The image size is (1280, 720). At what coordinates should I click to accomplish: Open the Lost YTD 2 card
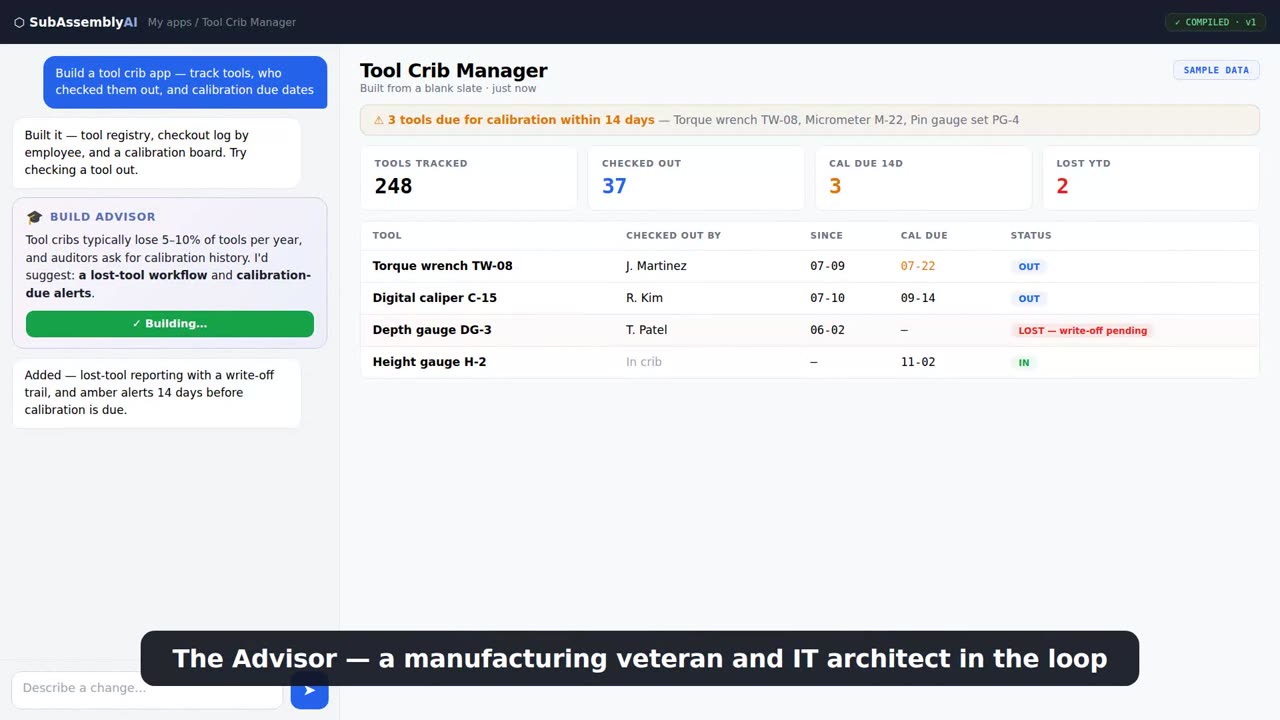1151,178
